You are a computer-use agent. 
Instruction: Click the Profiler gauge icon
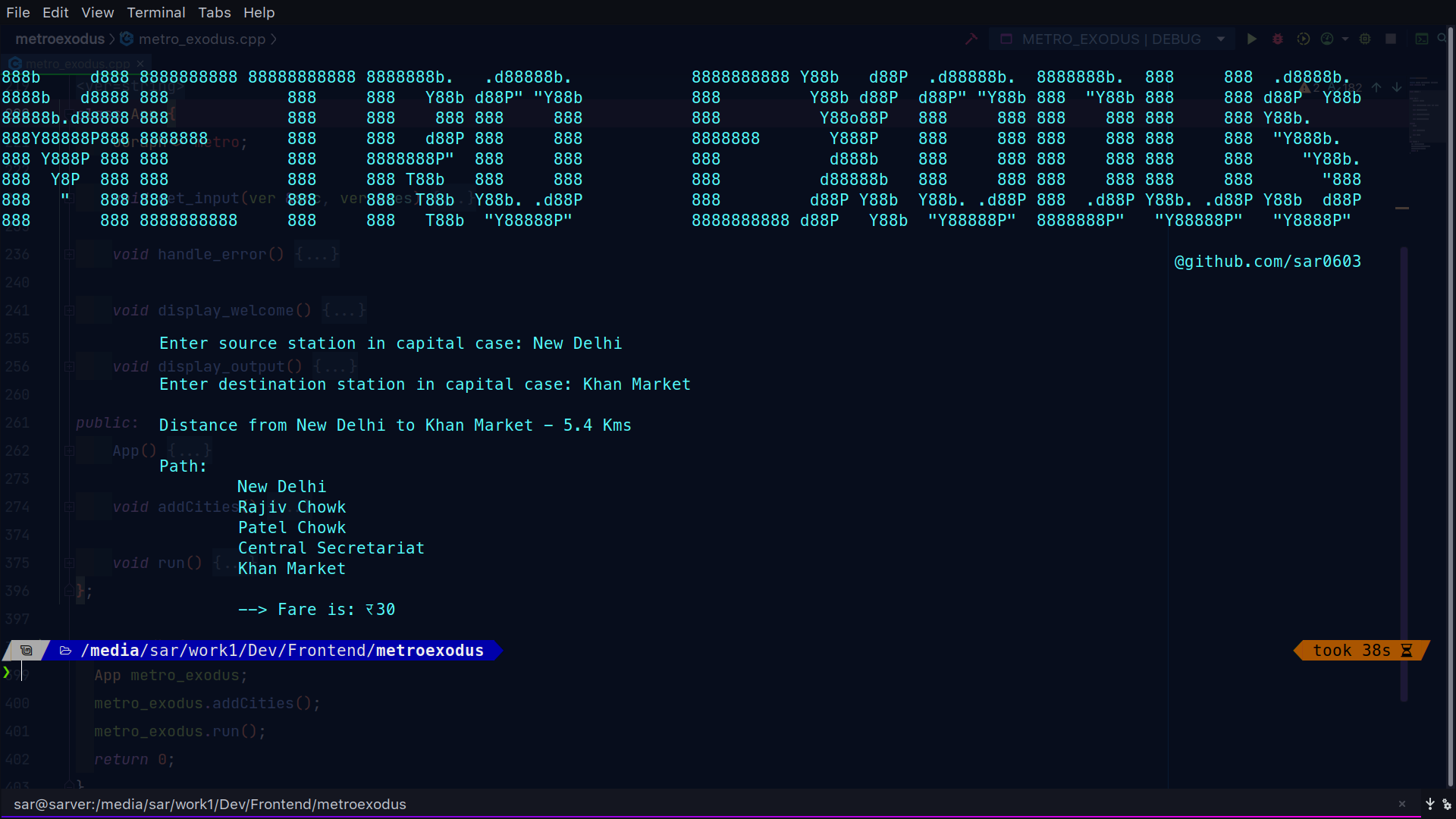pos(1327,39)
